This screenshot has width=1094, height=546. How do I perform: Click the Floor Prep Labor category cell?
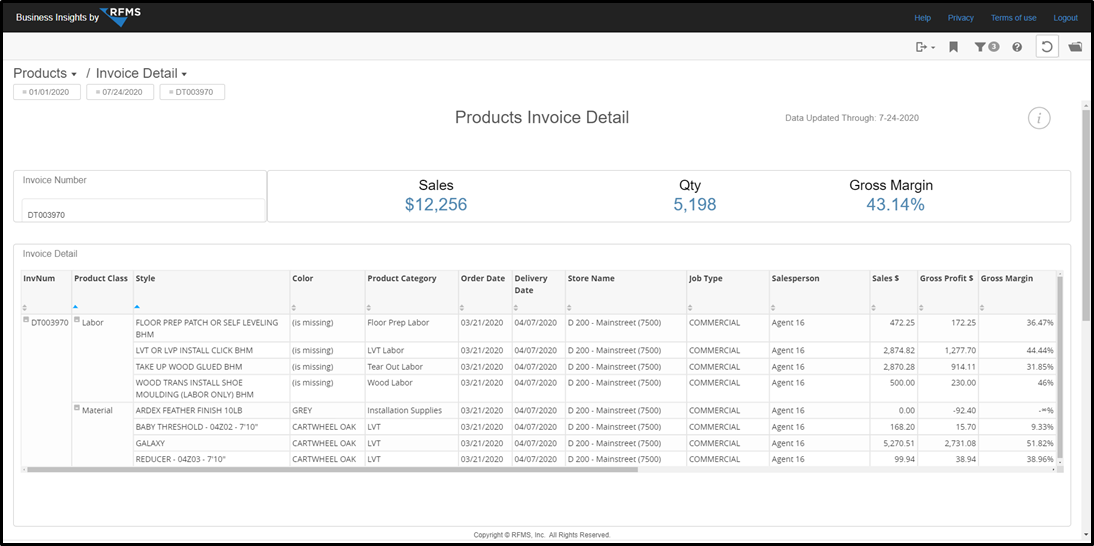(412, 328)
